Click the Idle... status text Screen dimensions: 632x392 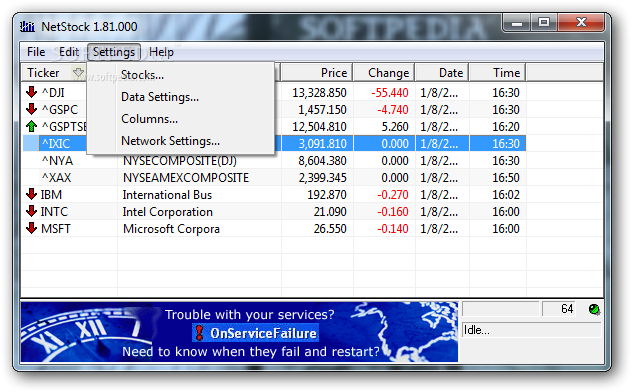pyautogui.click(x=476, y=330)
